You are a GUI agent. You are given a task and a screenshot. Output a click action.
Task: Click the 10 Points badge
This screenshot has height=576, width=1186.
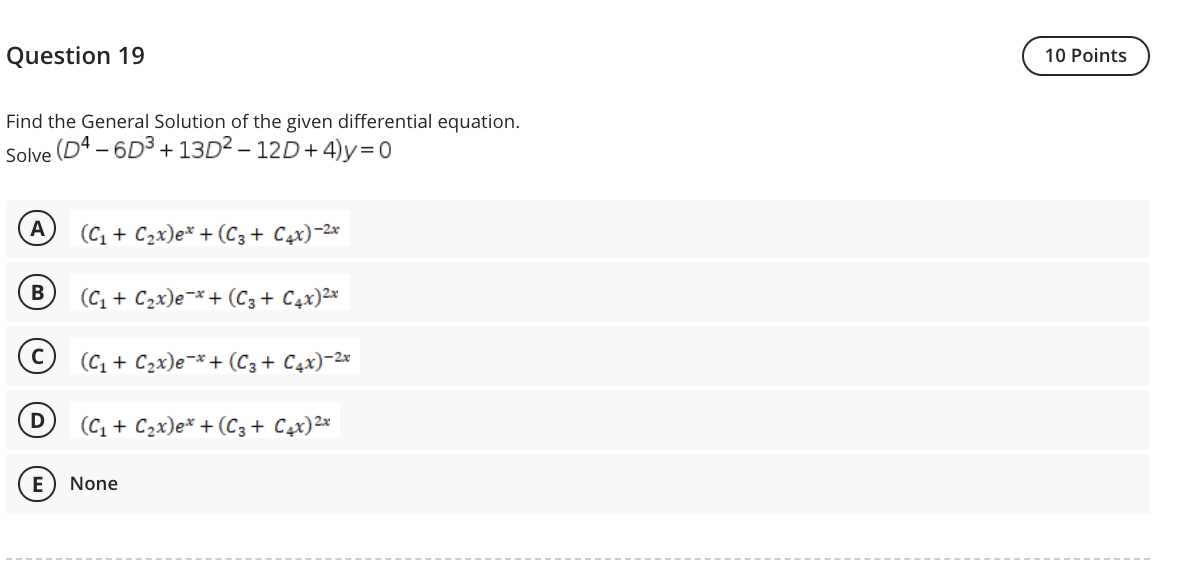point(1085,56)
